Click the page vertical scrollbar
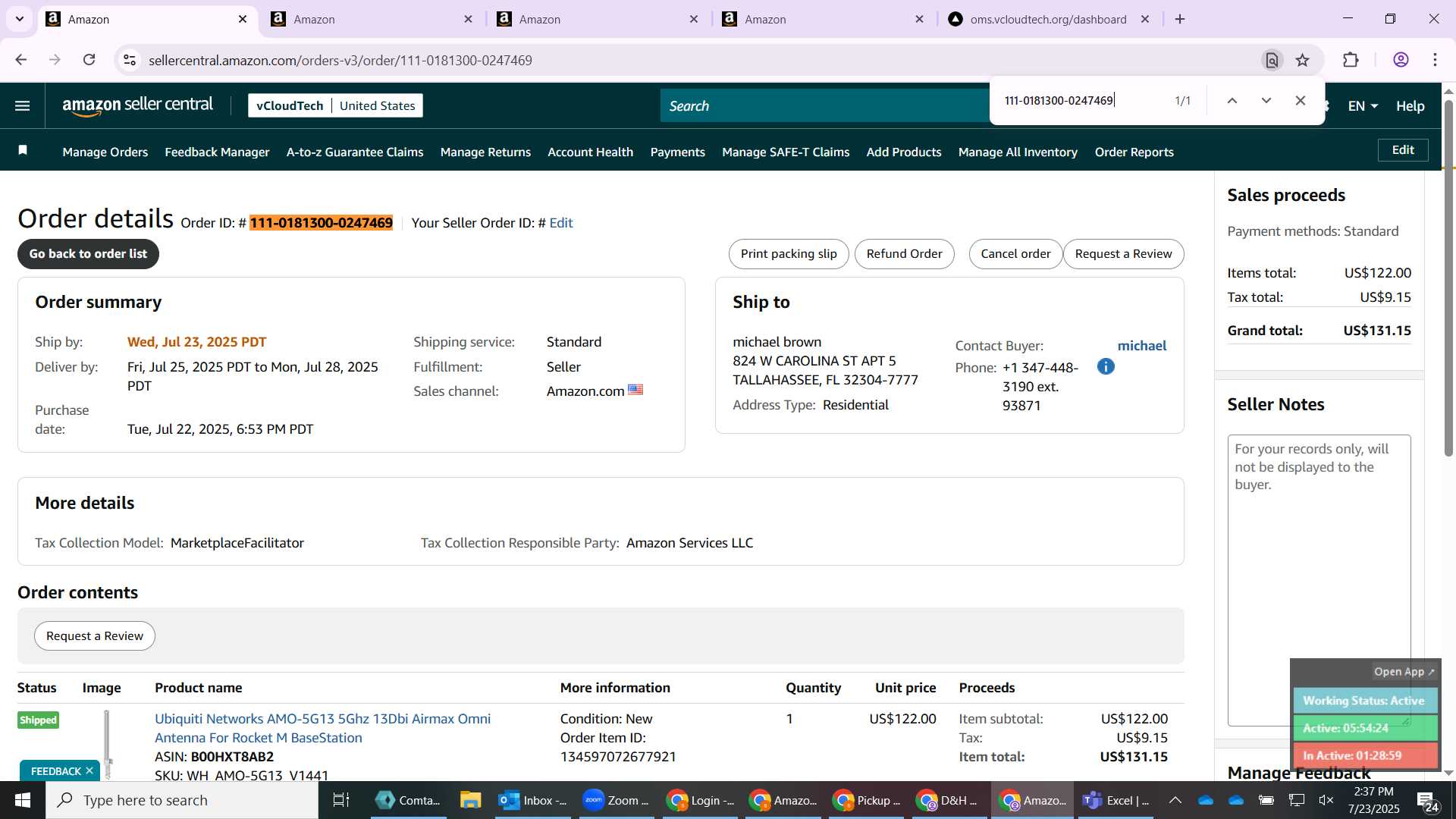This screenshot has height=819, width=1456. [x=1448, y=277]
